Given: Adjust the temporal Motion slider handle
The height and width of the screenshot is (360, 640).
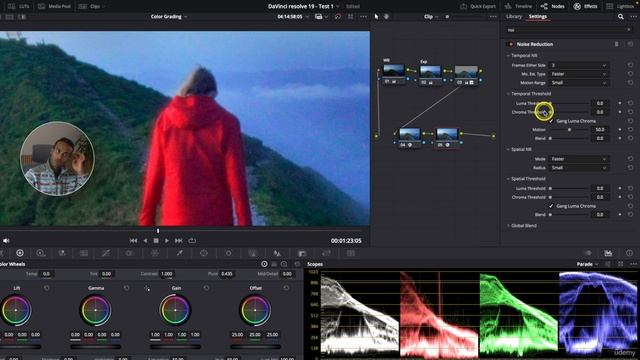Looking at the screenshot, I should click(569, 130).
